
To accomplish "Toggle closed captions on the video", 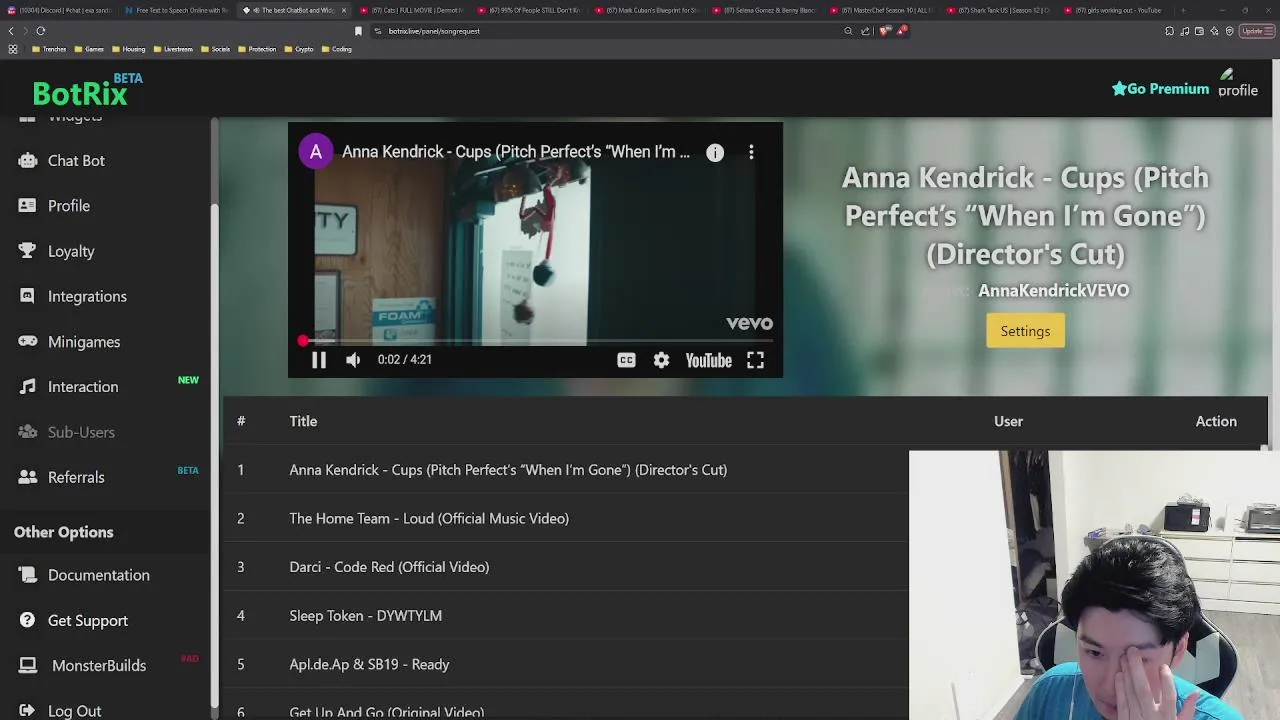I will point(626,360).
